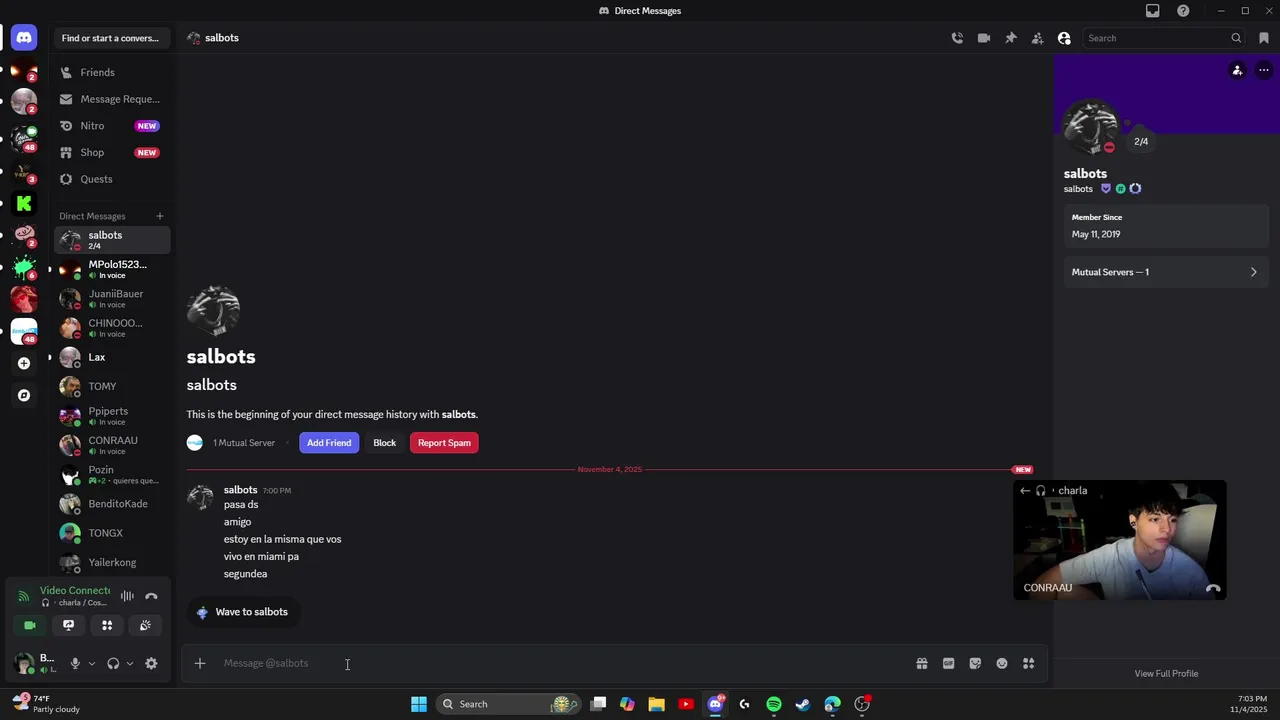
Task: Open the DM with CHINOOO
Action: click(112, 328)
